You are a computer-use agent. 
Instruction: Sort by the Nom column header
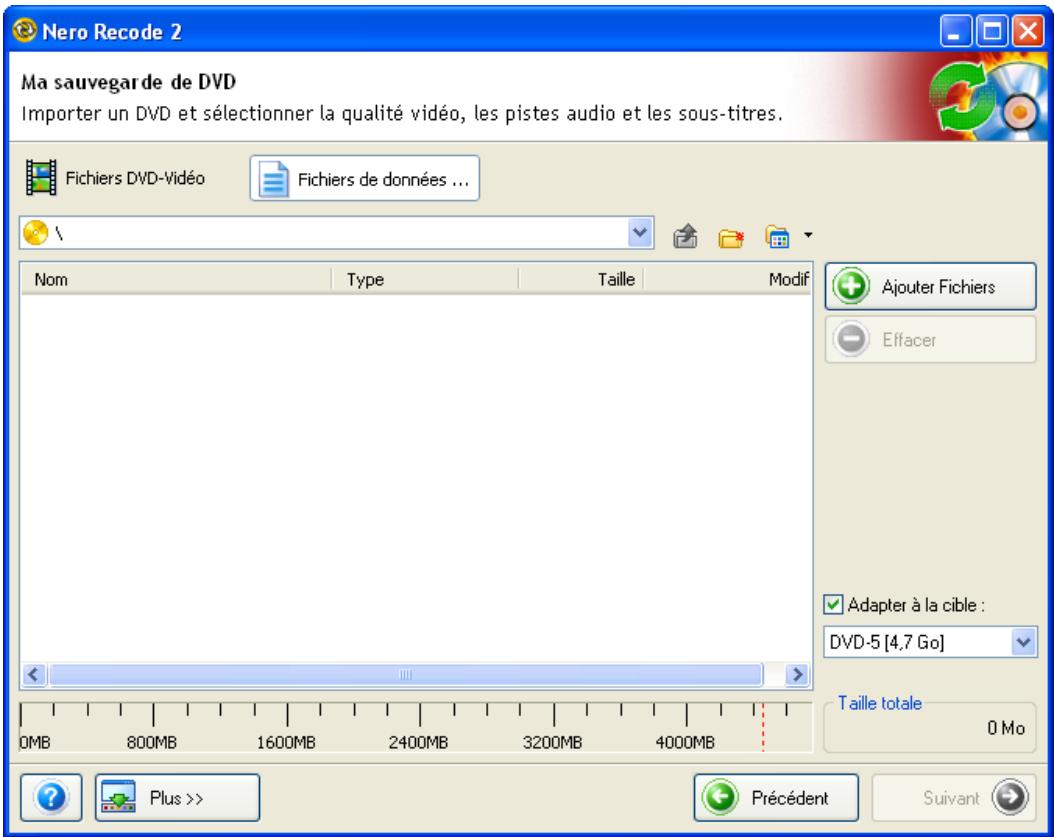(176, 279)
